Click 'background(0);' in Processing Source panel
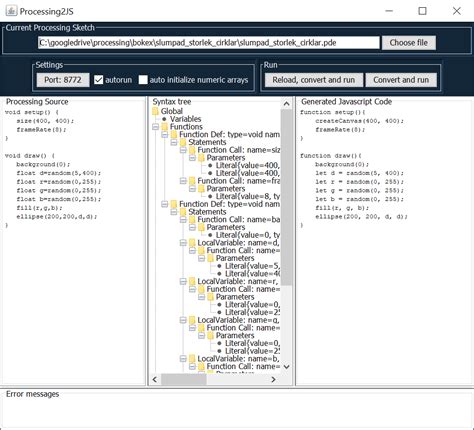474x430 pixels. pyautogui.click(x=43, y=164)
